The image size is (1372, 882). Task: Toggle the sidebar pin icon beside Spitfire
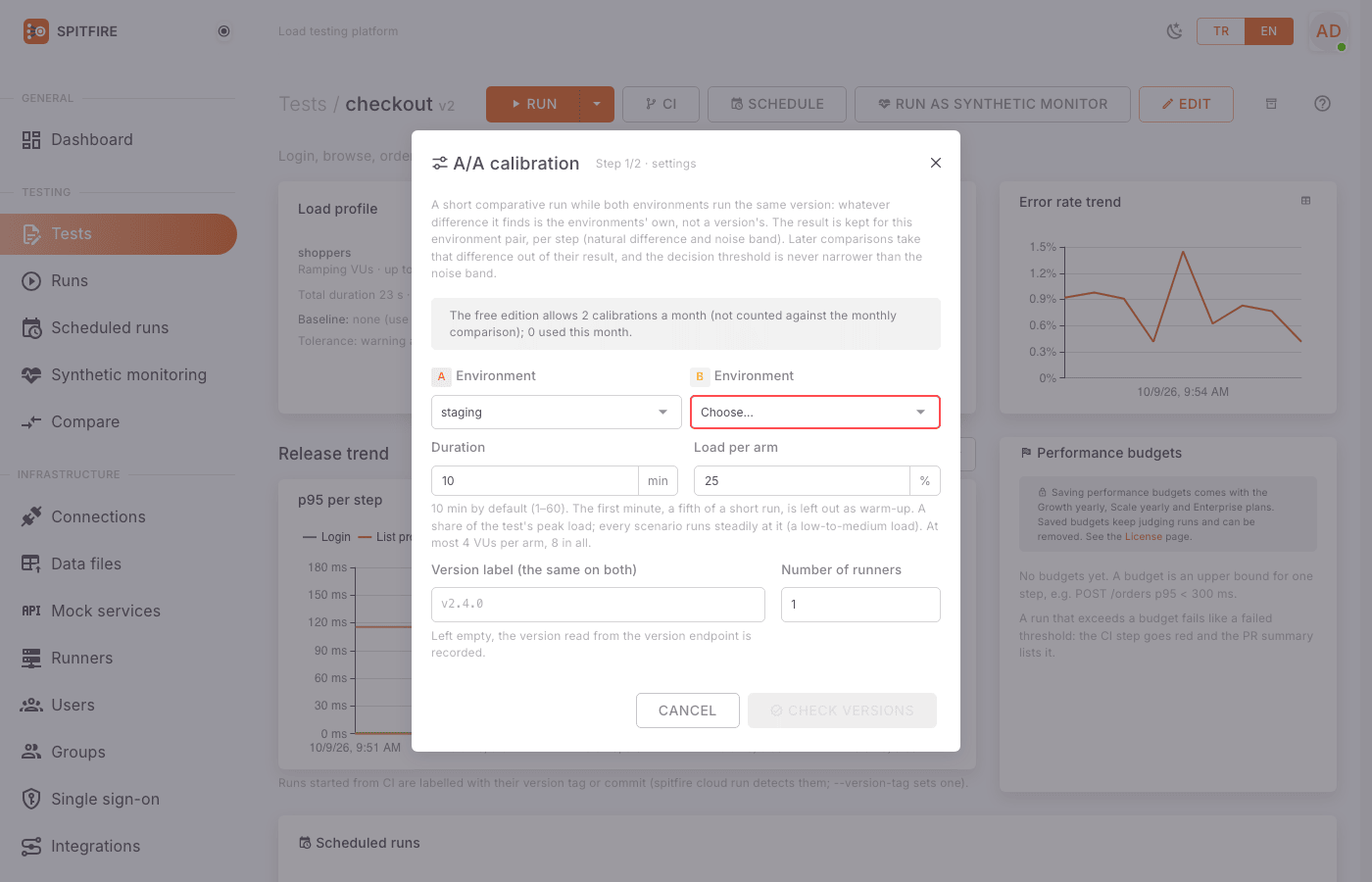click(x=223, y=31)
